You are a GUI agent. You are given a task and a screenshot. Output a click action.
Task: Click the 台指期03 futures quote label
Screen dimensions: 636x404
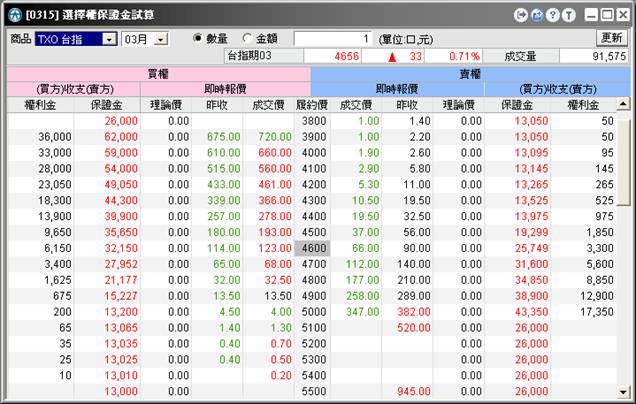pyautogui.click(x=250, y=56)
